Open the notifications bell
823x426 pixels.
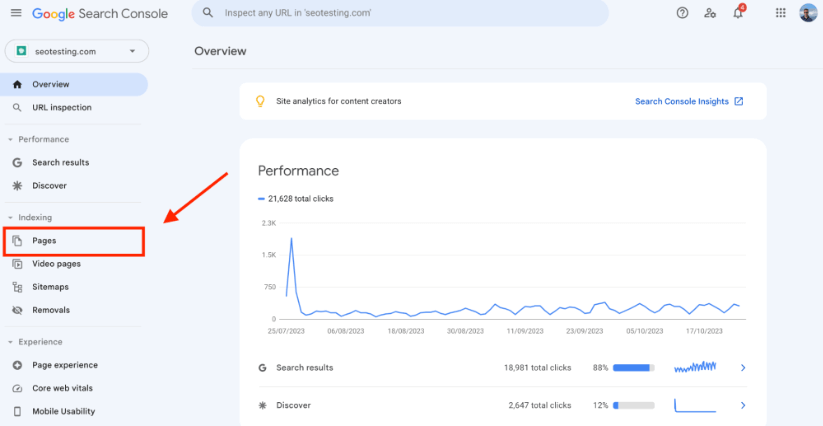[x=738, y=13]
